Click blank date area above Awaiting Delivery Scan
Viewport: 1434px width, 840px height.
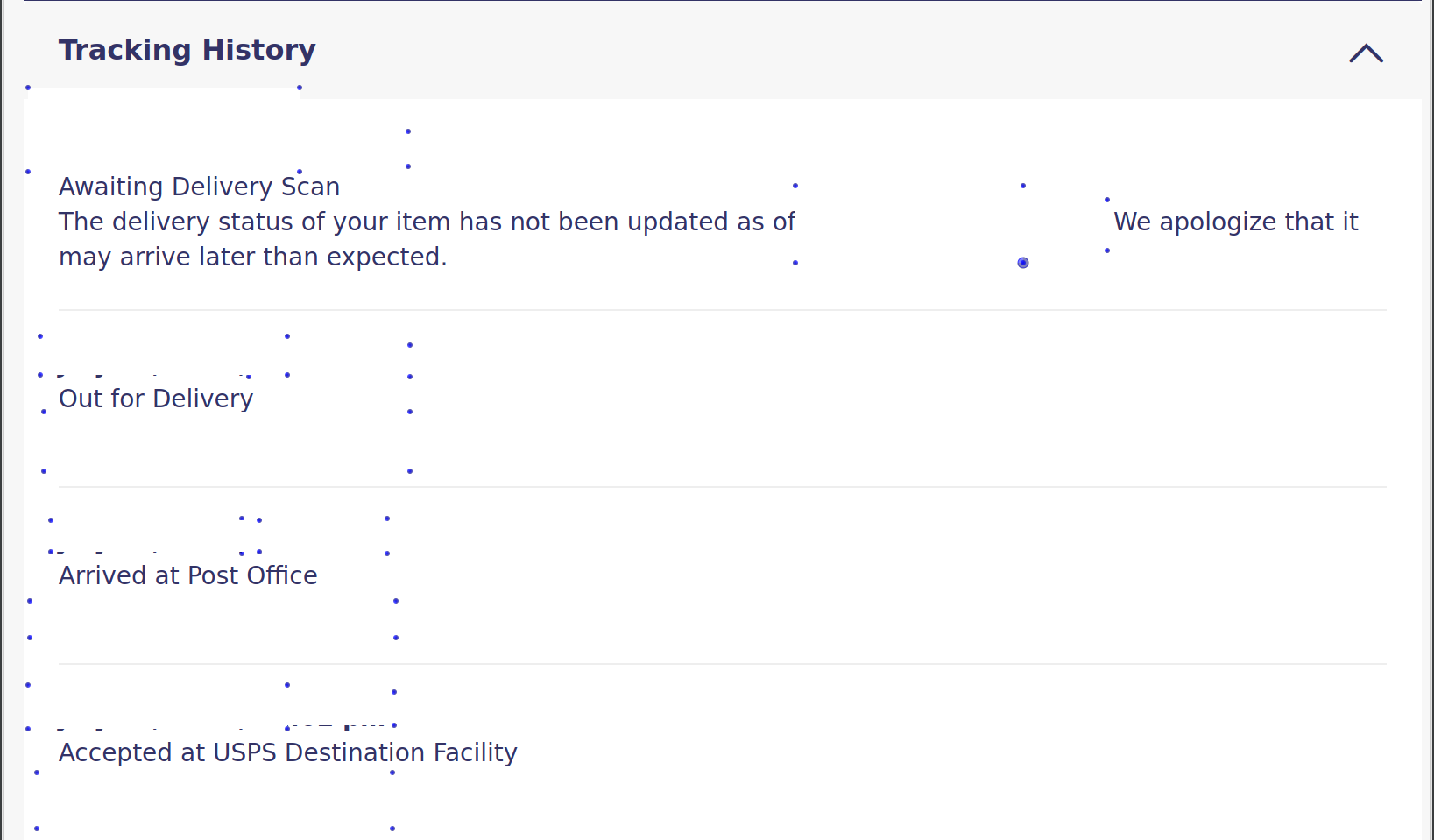point(165,130)
